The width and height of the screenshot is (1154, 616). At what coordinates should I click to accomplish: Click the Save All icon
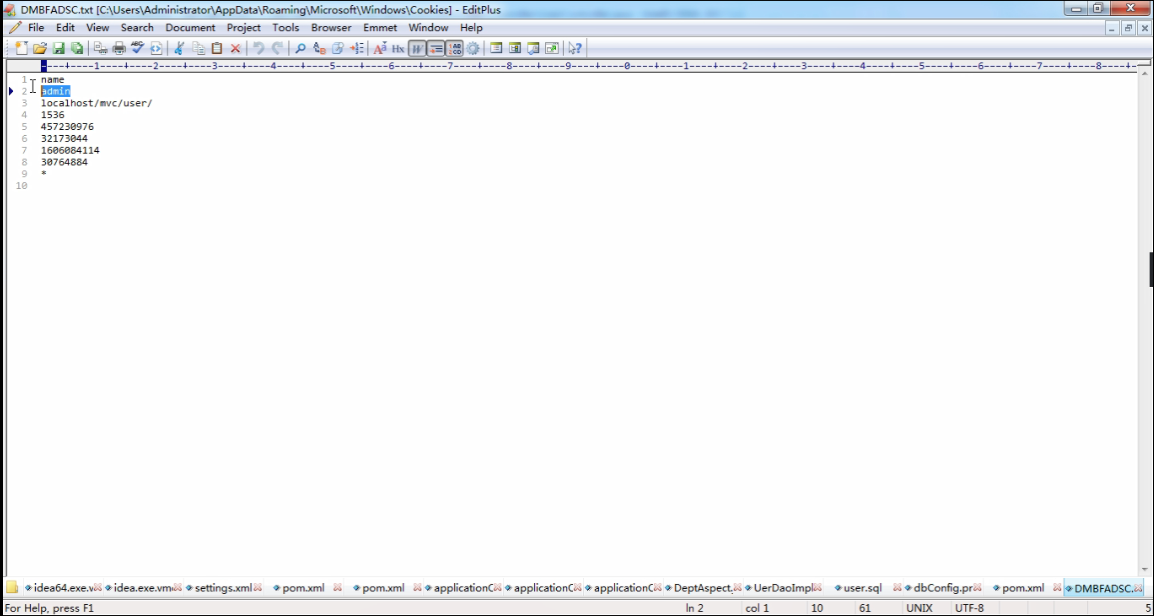pos(77,49)
